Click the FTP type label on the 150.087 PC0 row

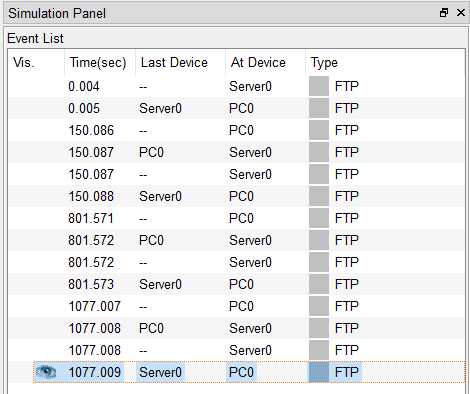pyautogui.click(x=347, y=152)
